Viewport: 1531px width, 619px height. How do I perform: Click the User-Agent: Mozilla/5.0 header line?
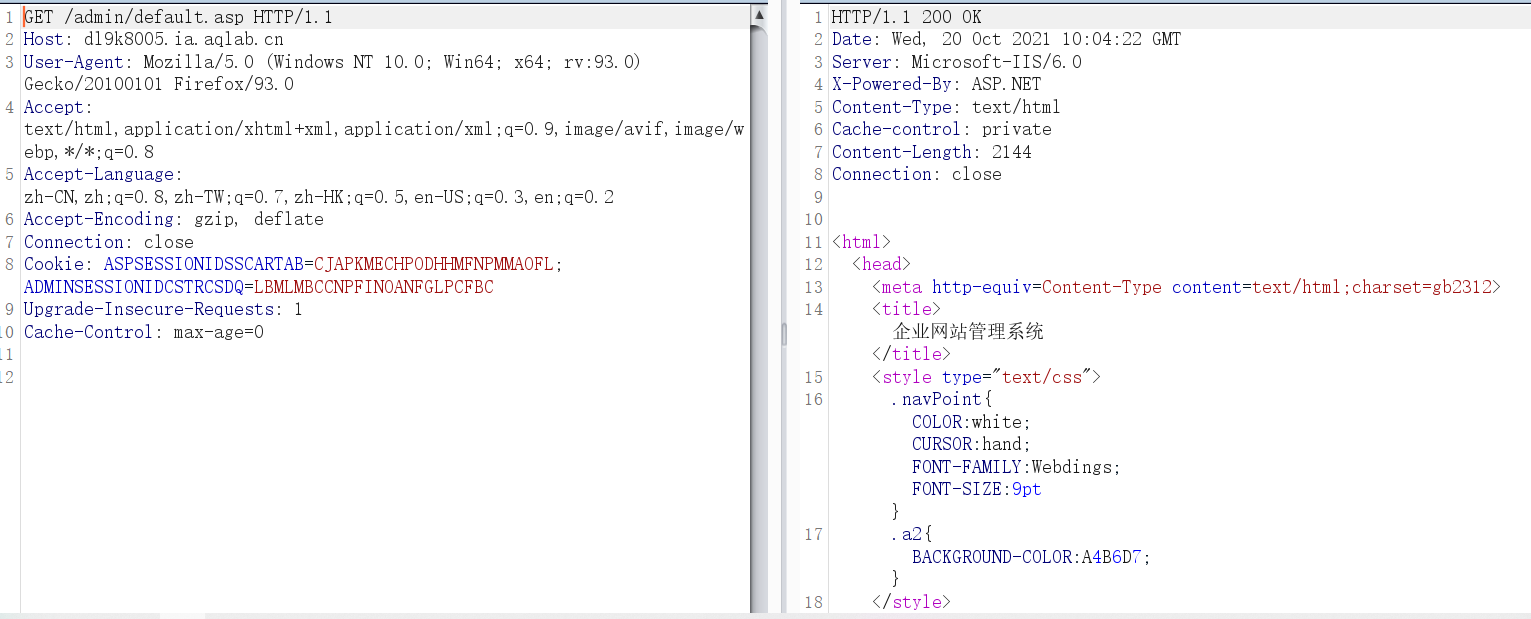pos(332,62)
